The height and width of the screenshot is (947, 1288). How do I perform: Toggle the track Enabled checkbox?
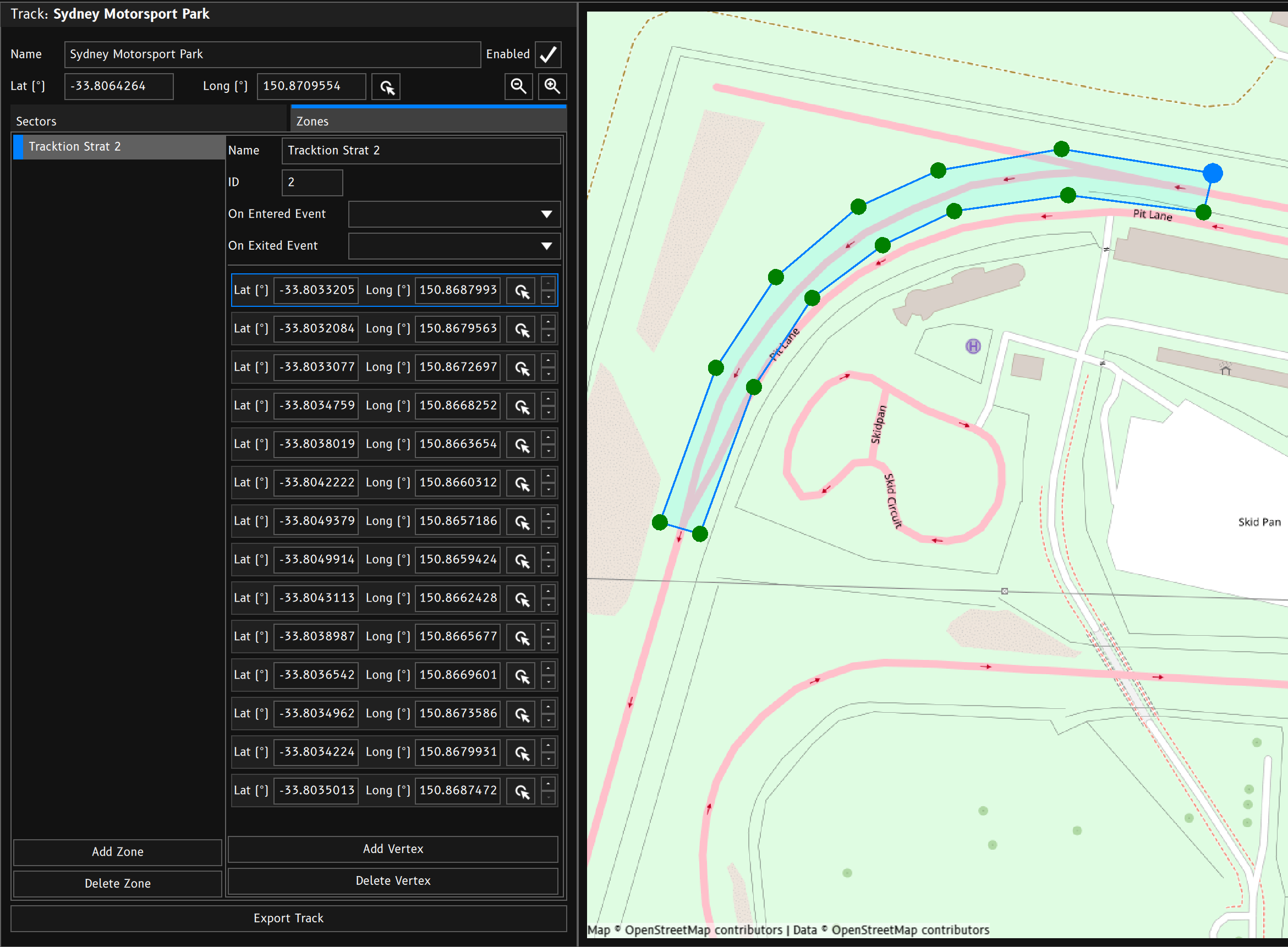pyautogui.click(x=548, y=54)
